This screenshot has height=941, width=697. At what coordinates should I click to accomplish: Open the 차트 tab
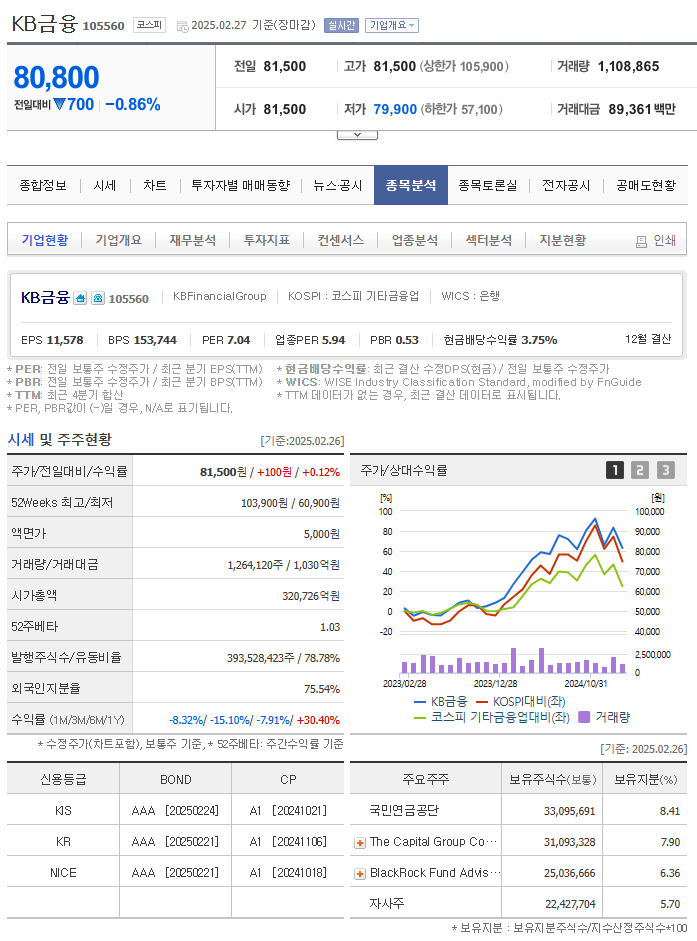(155, 185)
